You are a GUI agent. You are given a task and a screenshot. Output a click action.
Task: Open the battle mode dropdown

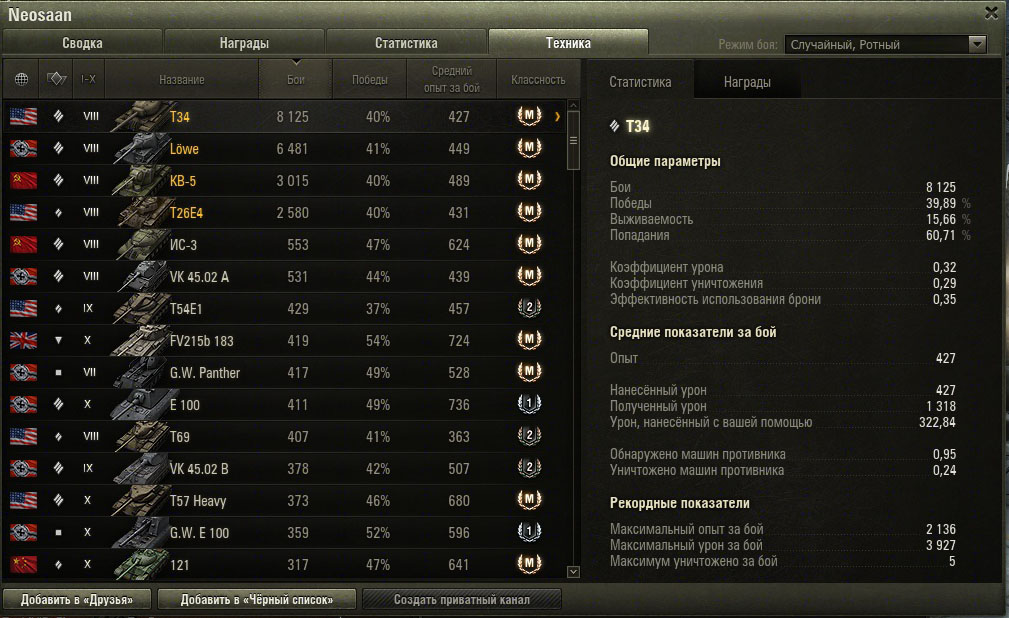pos(977,44)
